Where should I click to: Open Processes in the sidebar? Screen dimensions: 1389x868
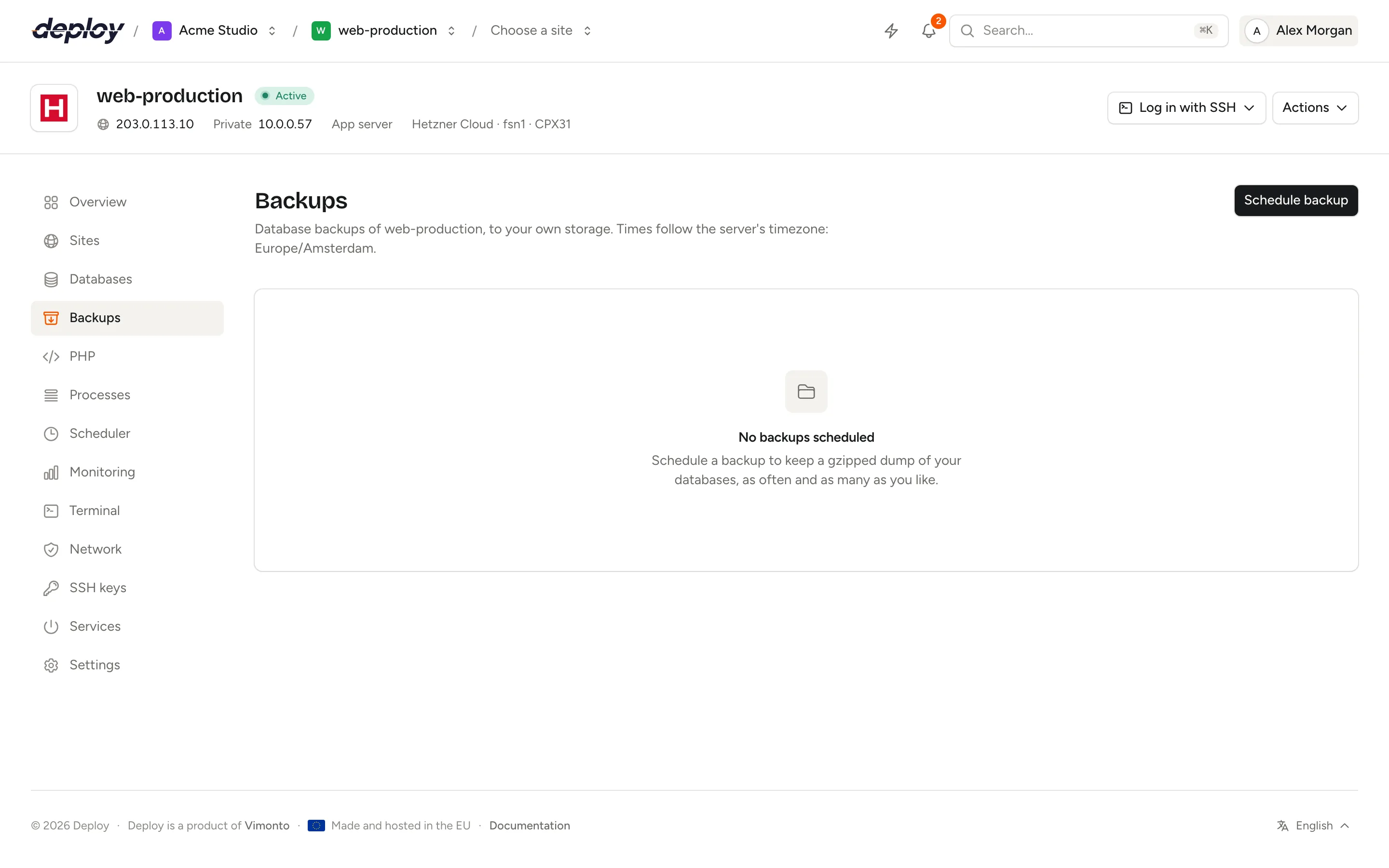pyautogui.click(x=127, y=395)
